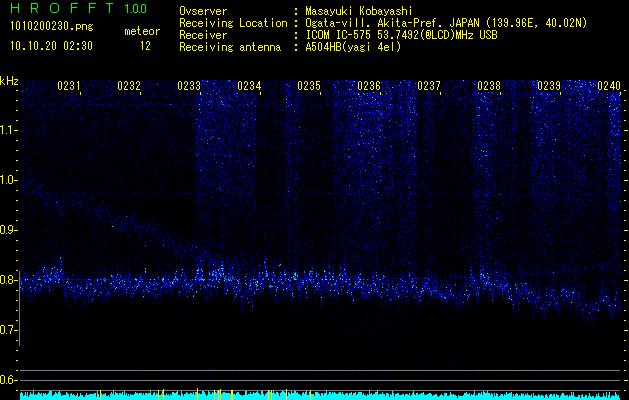The height and width of the screenshot is (400, 629).
Task: Click the 0239 time marker
Action: pos(549,86)
